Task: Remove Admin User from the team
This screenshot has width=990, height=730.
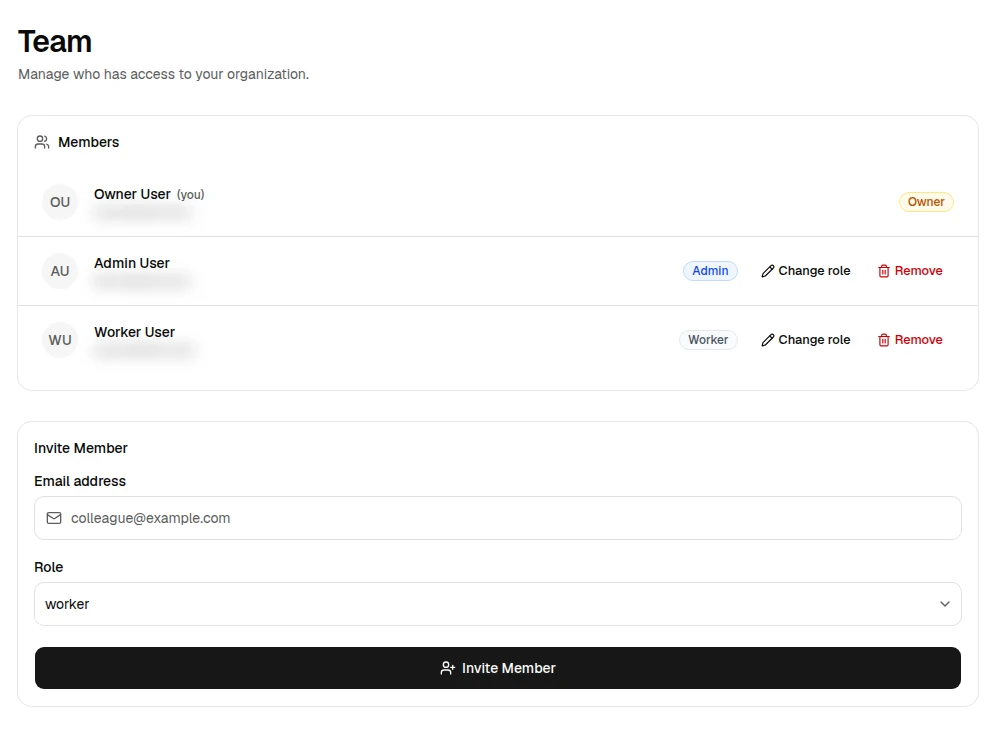Action: [910, 271]
